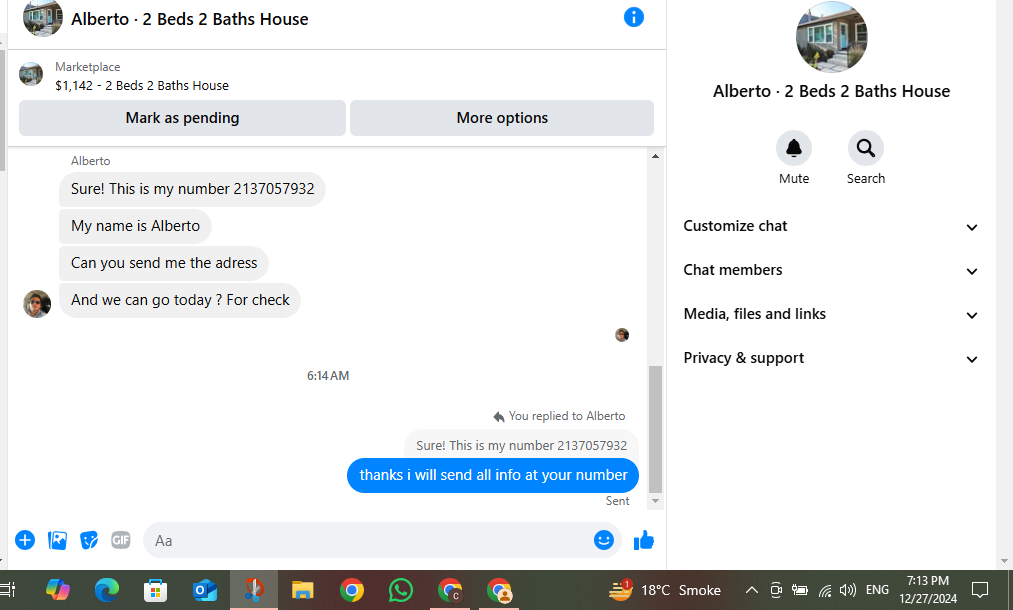Open the emoji picker in the message box
This screenshot has width=1013, height=610.
click(603, 540)
